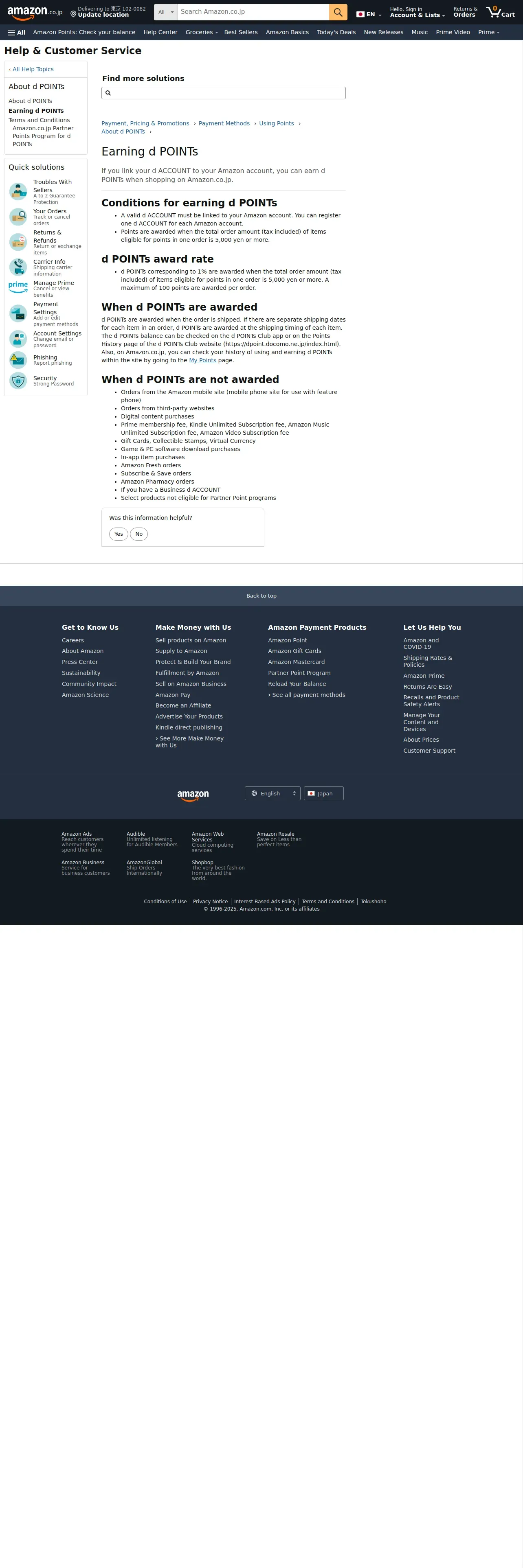Open Shopbop footer link

coord(218,870)
